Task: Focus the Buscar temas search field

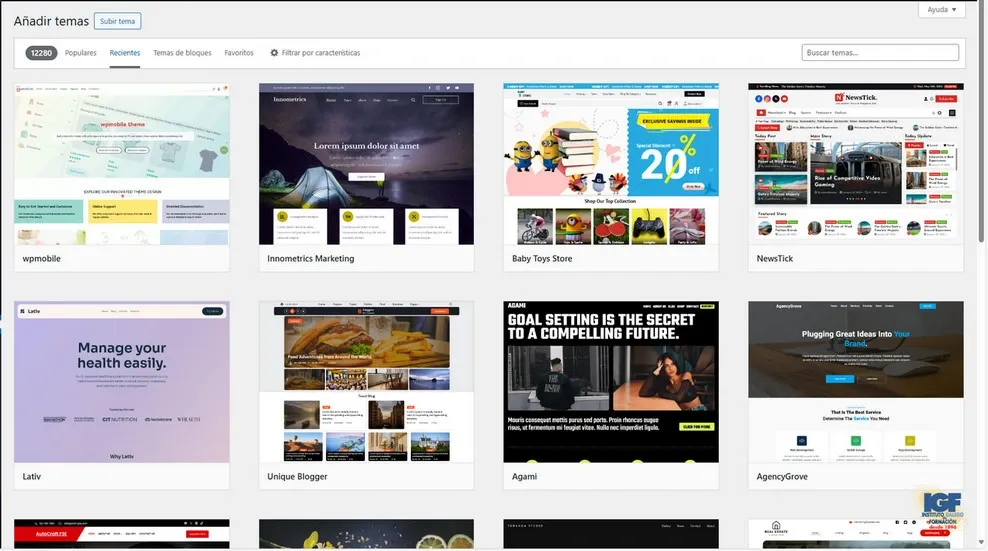Action: coord(880,52)
